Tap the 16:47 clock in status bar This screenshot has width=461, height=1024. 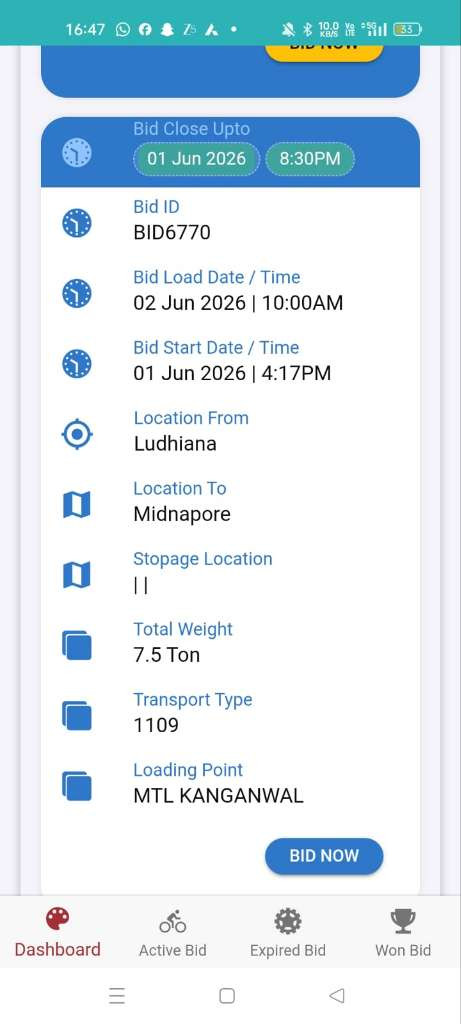[85, 29]
